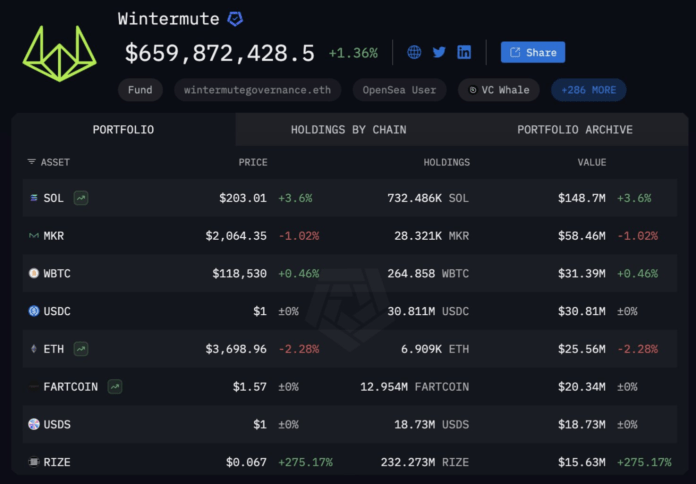696x484 pixels.
Task: Click the $31.39M WBTC value
Action: click(x=582, y=274)
